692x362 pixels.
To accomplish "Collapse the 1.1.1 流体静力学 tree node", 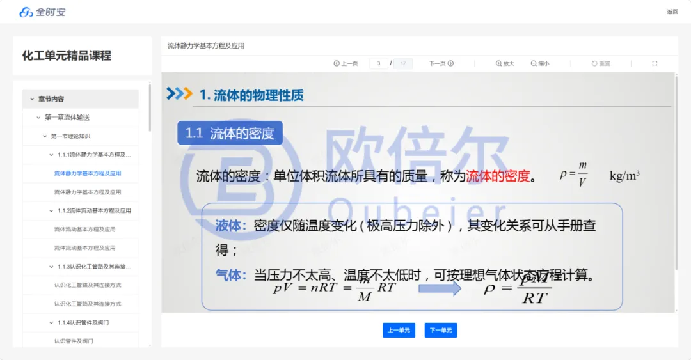I will [51, 155].
